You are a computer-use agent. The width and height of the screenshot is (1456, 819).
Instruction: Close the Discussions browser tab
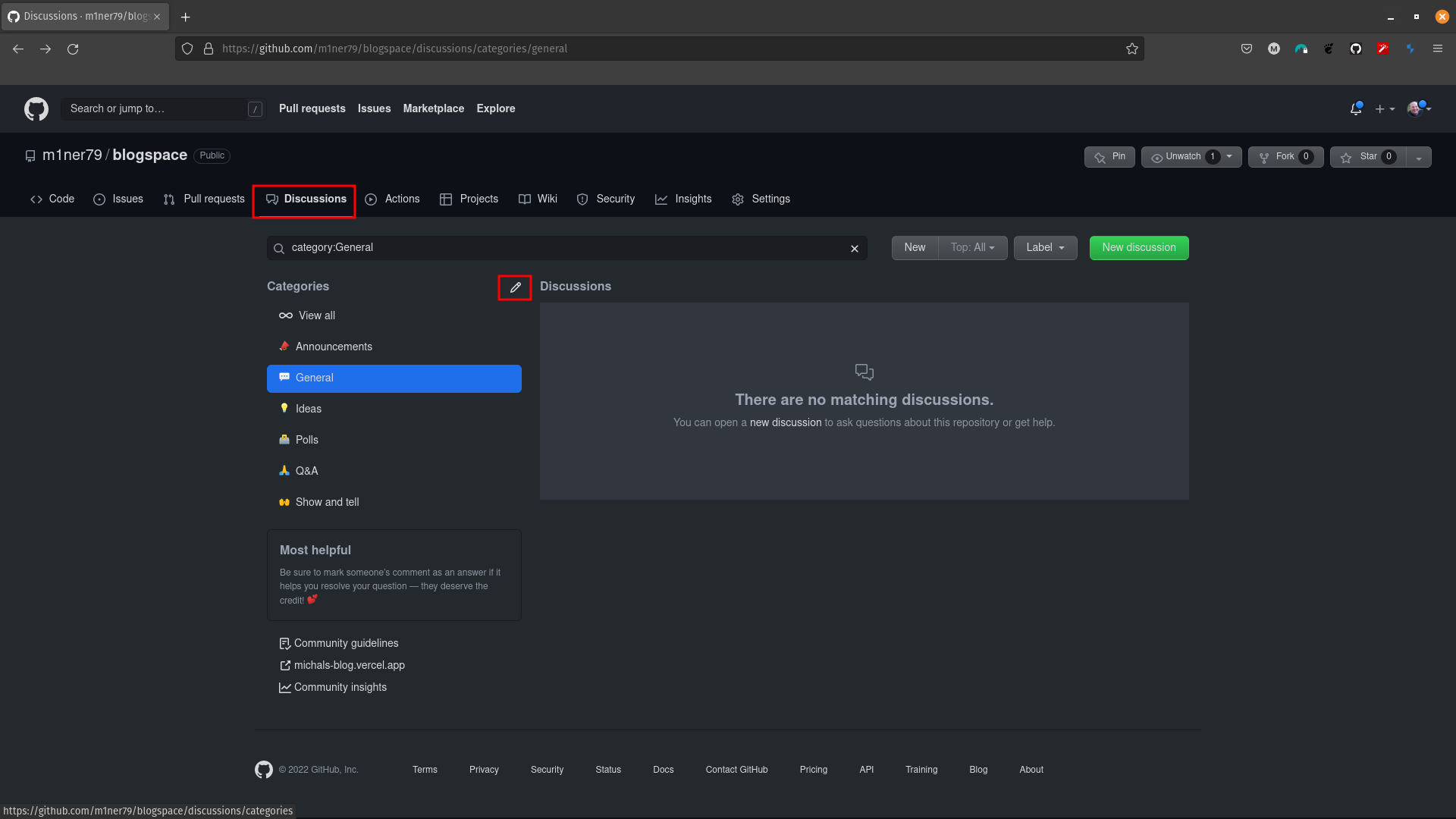coord(157,17)
